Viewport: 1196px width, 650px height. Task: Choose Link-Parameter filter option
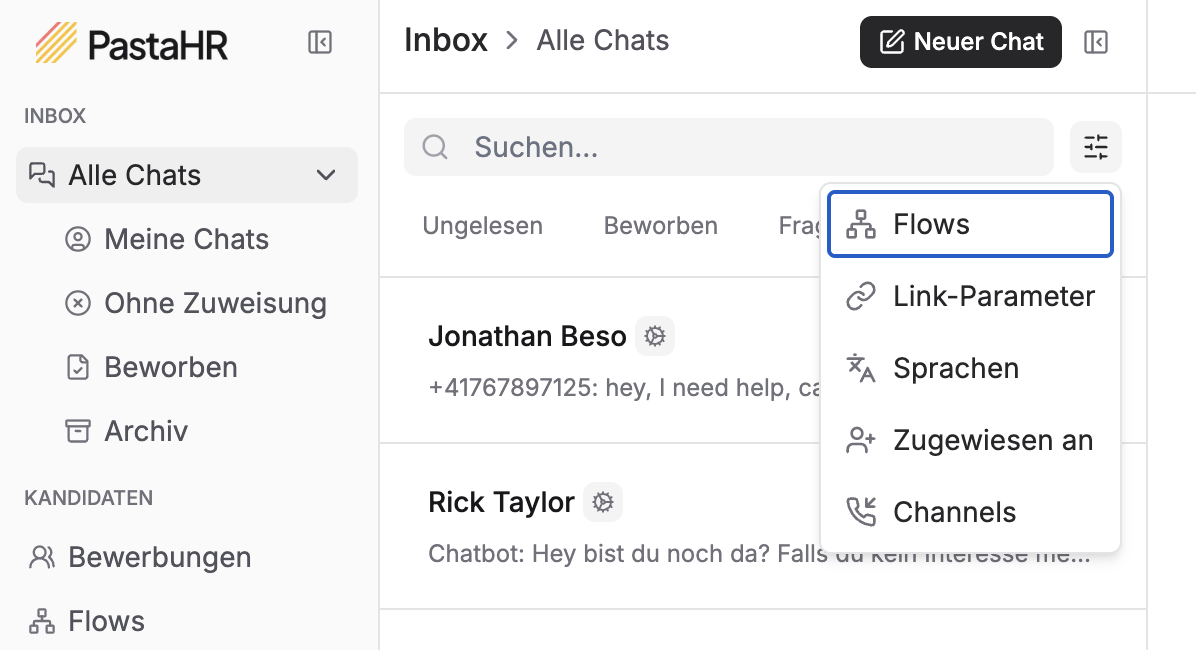click(969, 297)
